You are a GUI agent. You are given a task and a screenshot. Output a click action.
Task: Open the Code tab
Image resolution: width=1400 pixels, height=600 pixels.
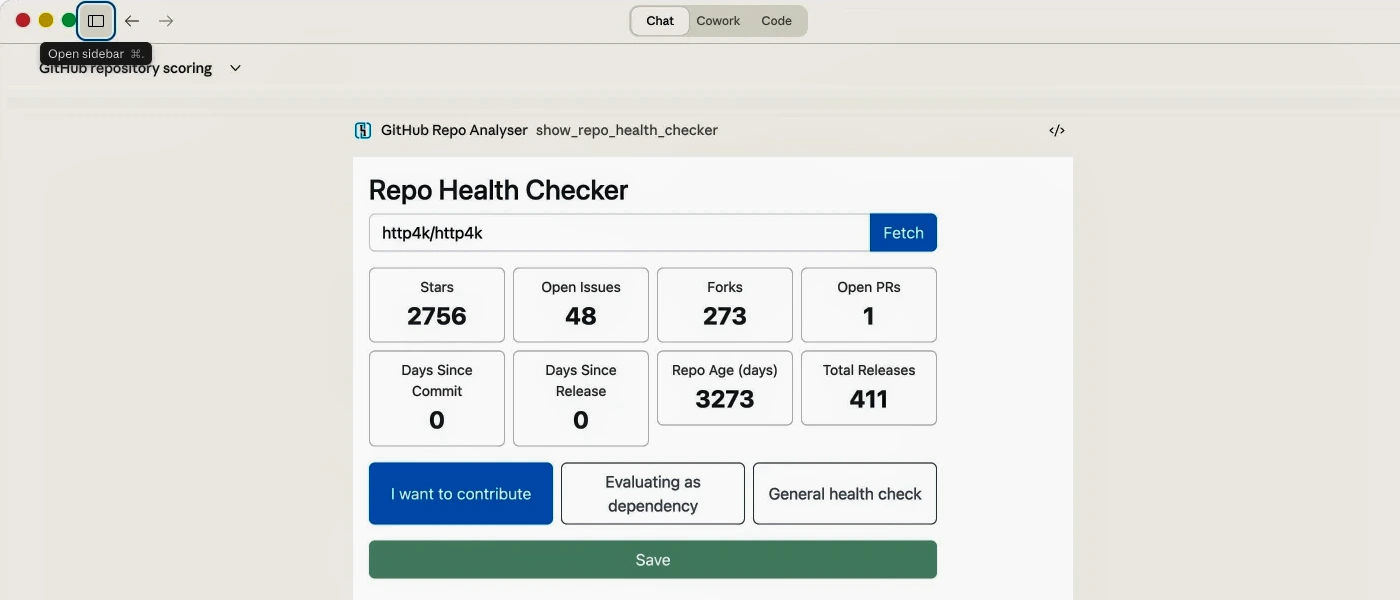pyautogui.click(x=776, y=21)
